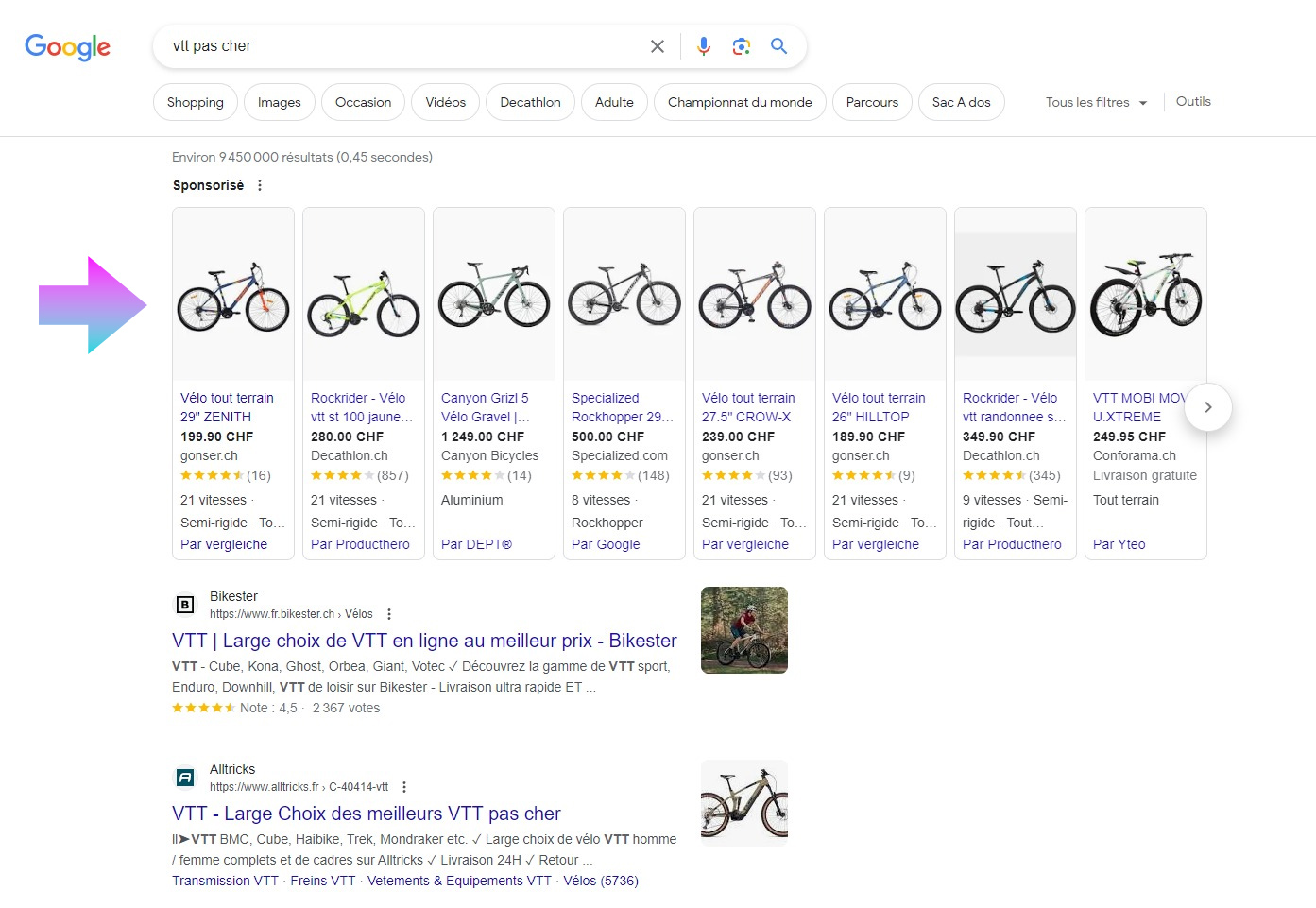Click the star rating of the 857-review card

coord(343,475)
